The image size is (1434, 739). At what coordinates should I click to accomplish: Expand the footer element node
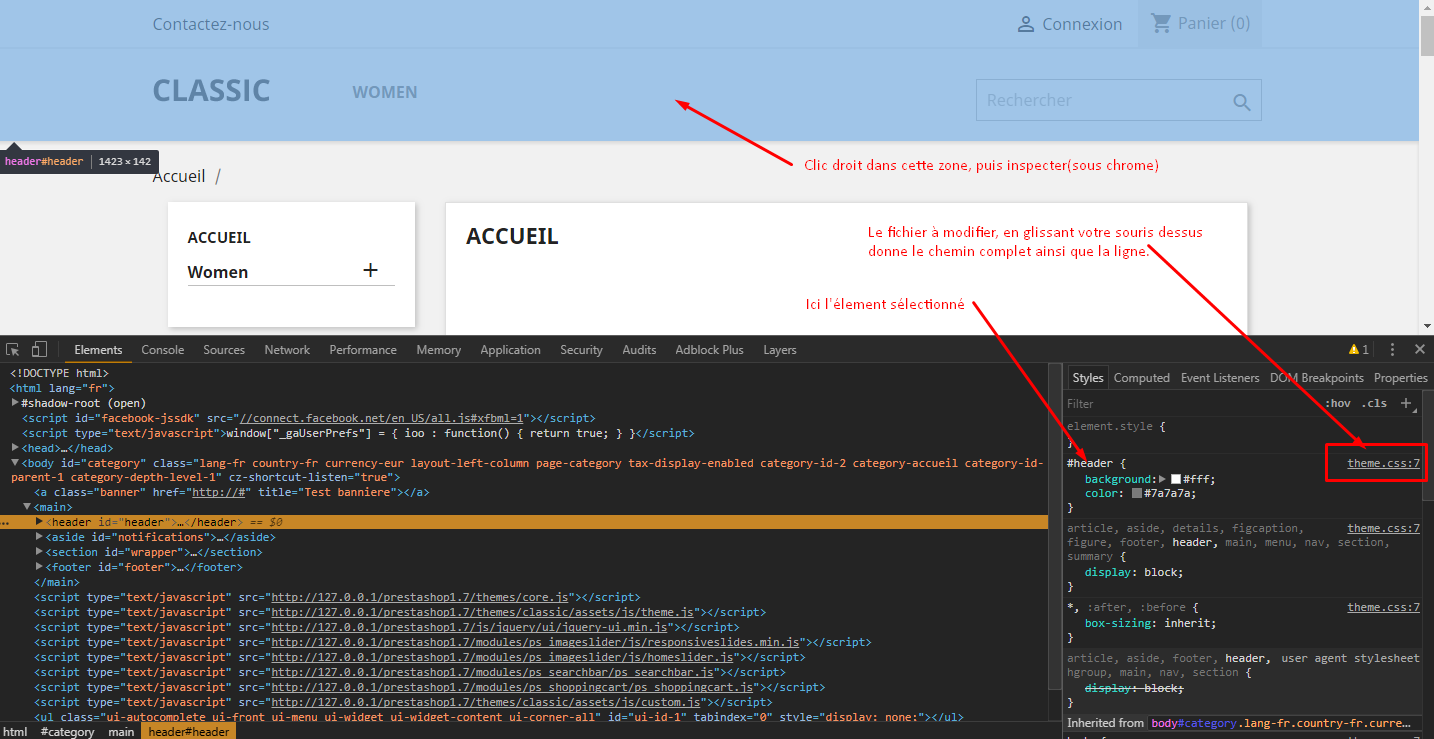[39, 567]
